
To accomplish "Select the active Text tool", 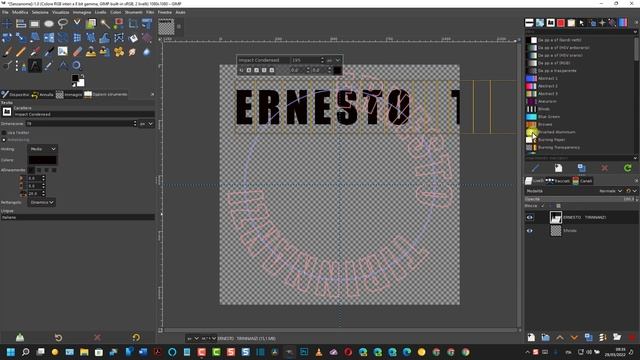I will (35, 65).
